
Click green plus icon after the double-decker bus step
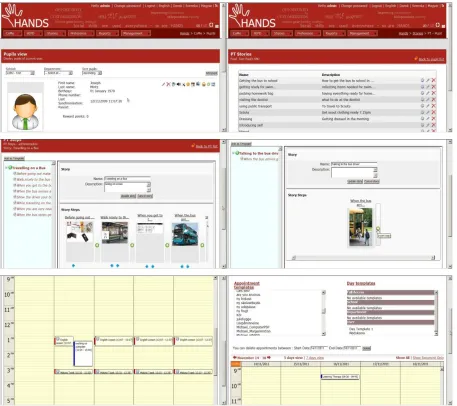pos(202,245)
